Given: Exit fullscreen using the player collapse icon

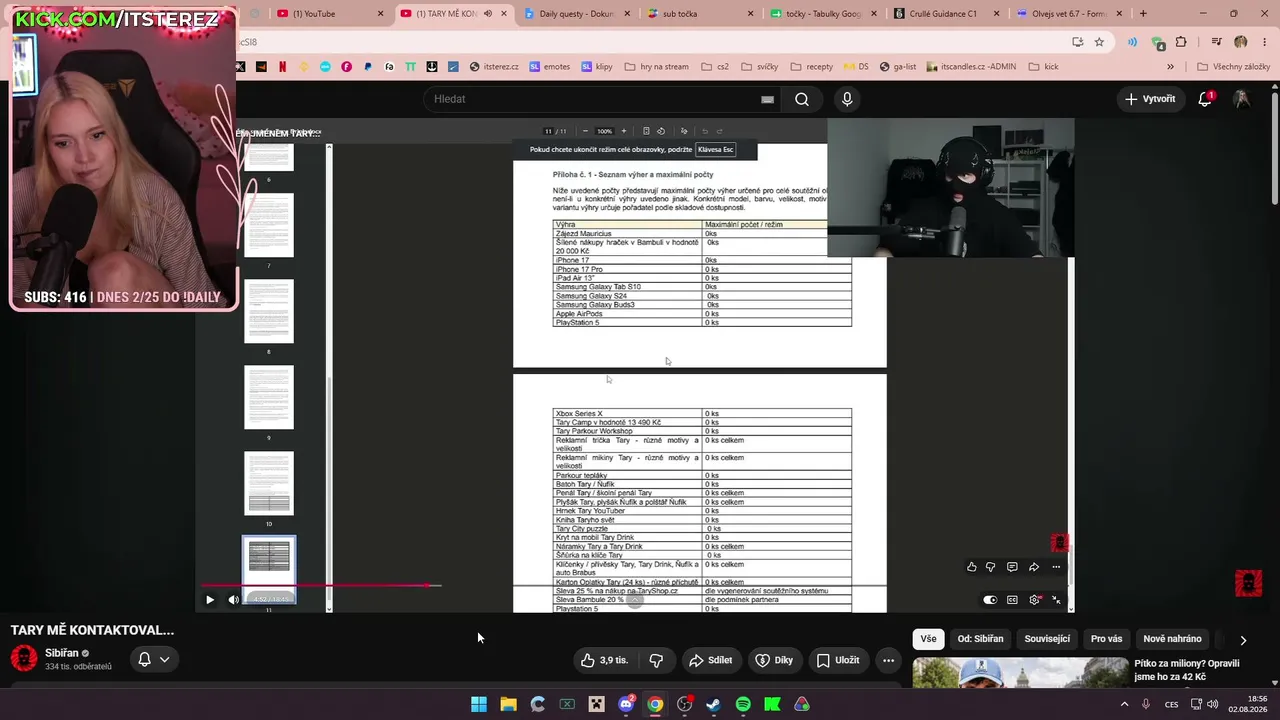Looking at the screenshot, I should (1056, 600).
